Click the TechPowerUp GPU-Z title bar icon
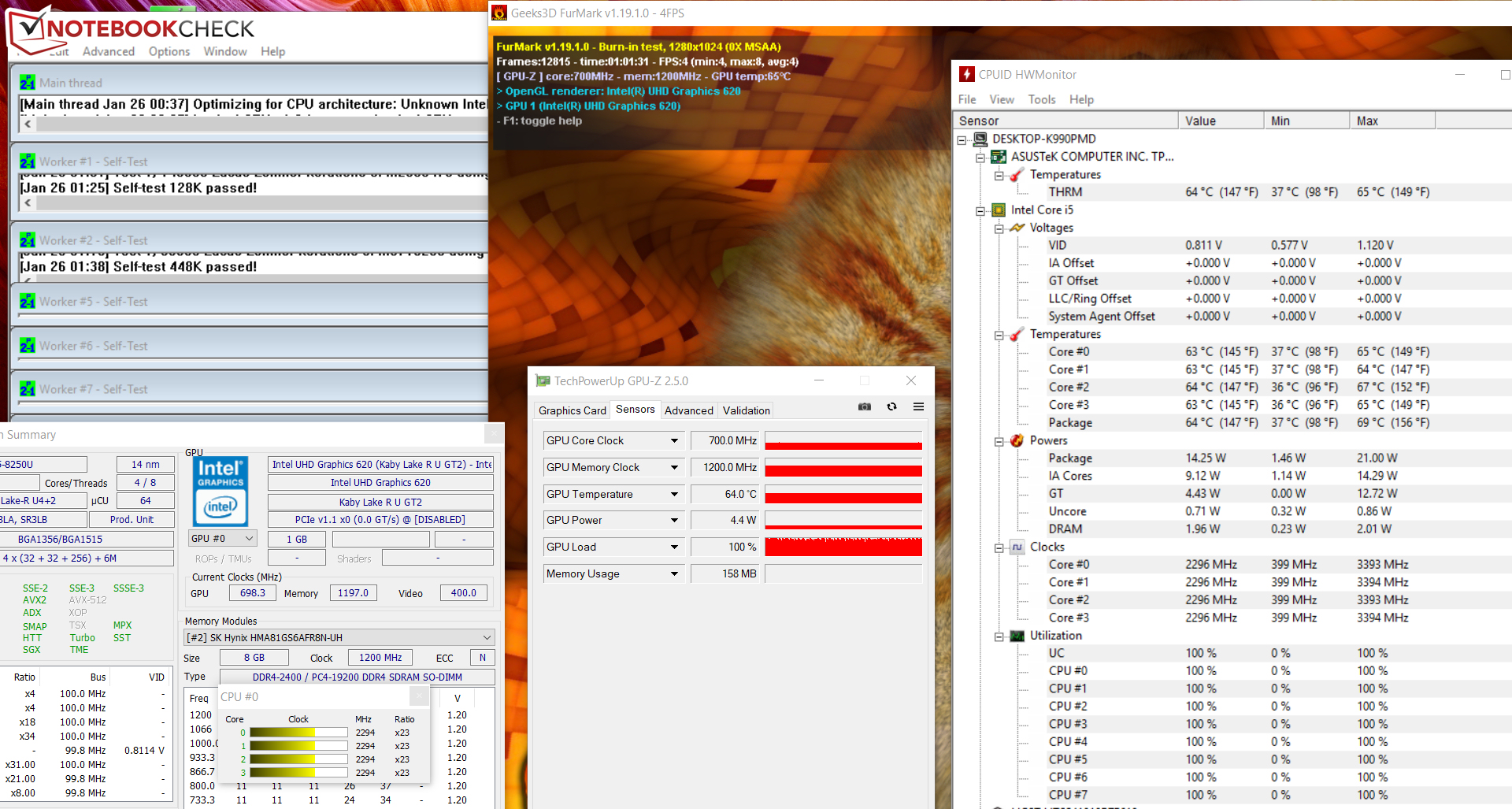1512x809 pixels. tap(543, 380)
